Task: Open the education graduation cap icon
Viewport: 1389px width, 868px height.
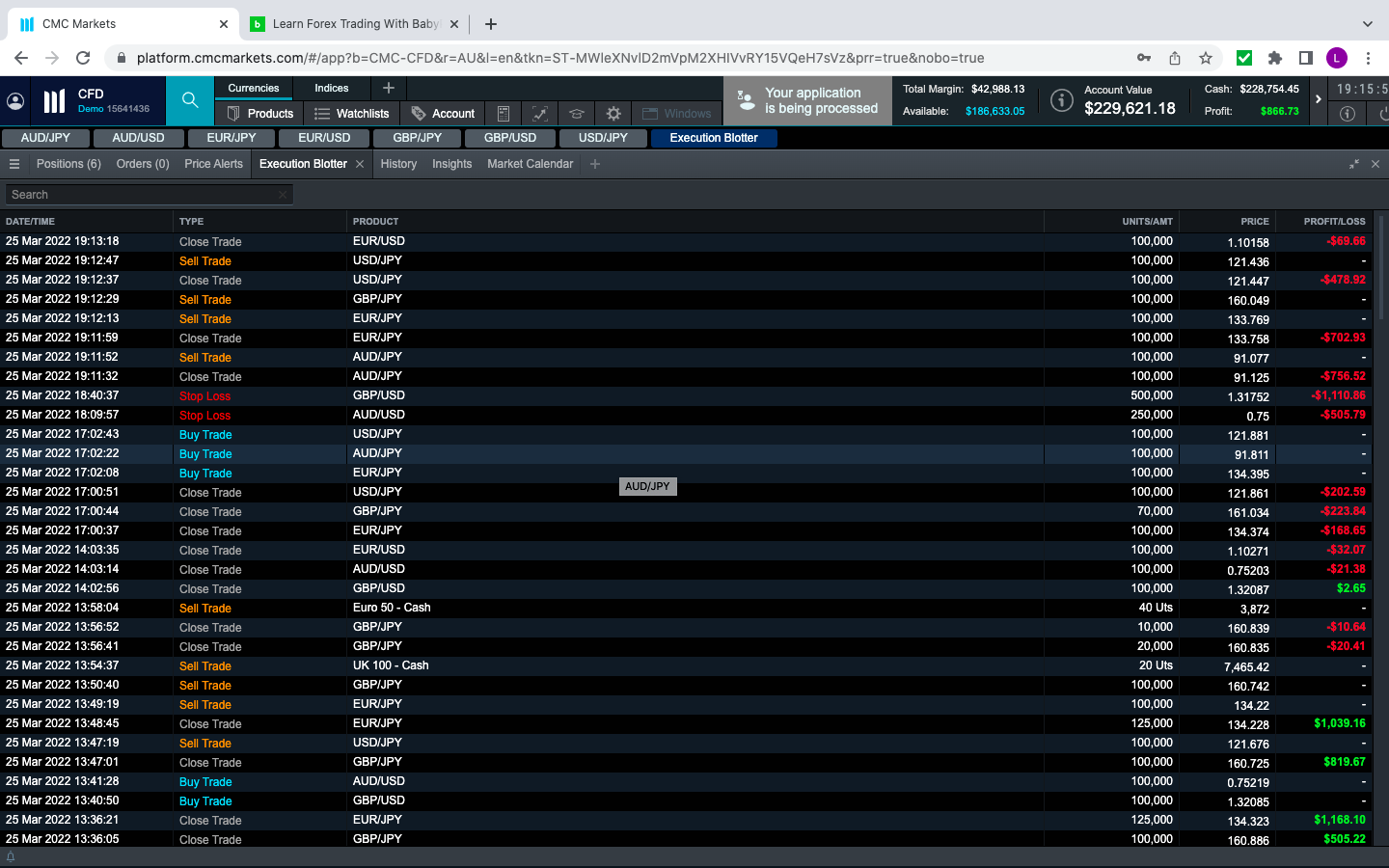Action: pos(577,114)
